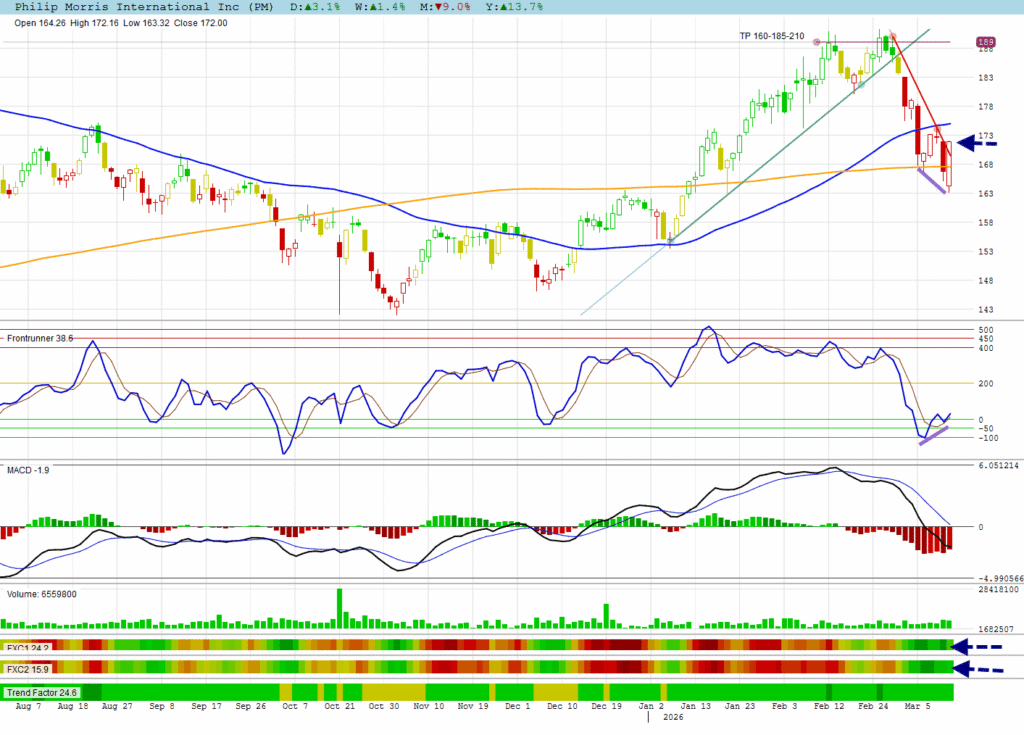Click the red 189 price tag on the axis
Image resolution: width=1024 pixels, height=735 pixels.
985,43
